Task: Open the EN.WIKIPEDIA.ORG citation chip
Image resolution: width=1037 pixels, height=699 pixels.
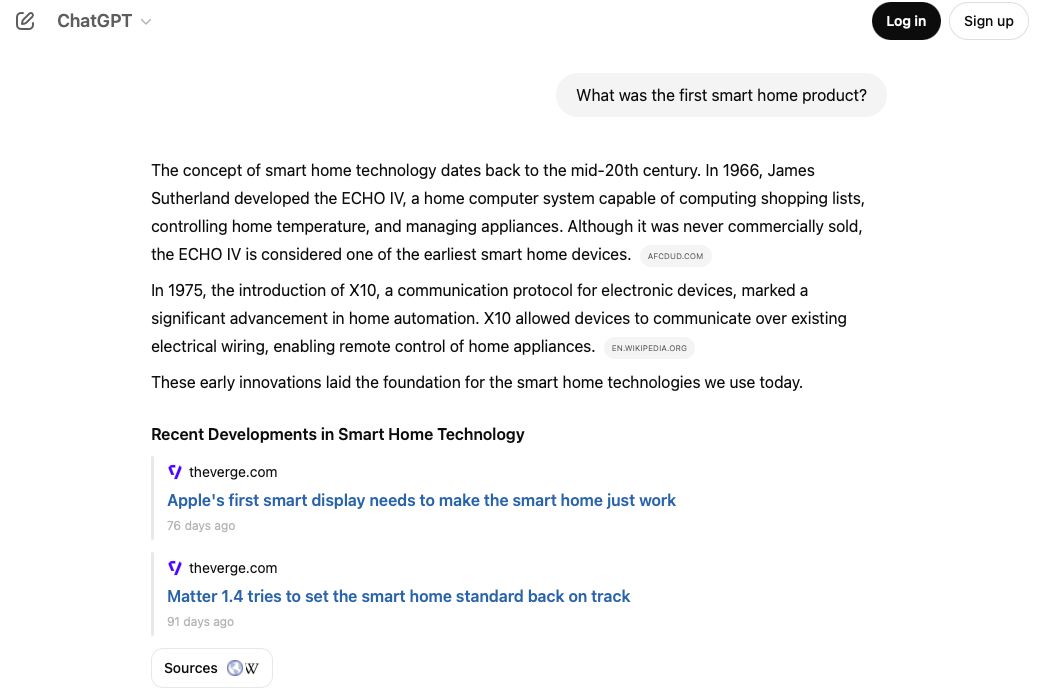Action: coord(649,348)
